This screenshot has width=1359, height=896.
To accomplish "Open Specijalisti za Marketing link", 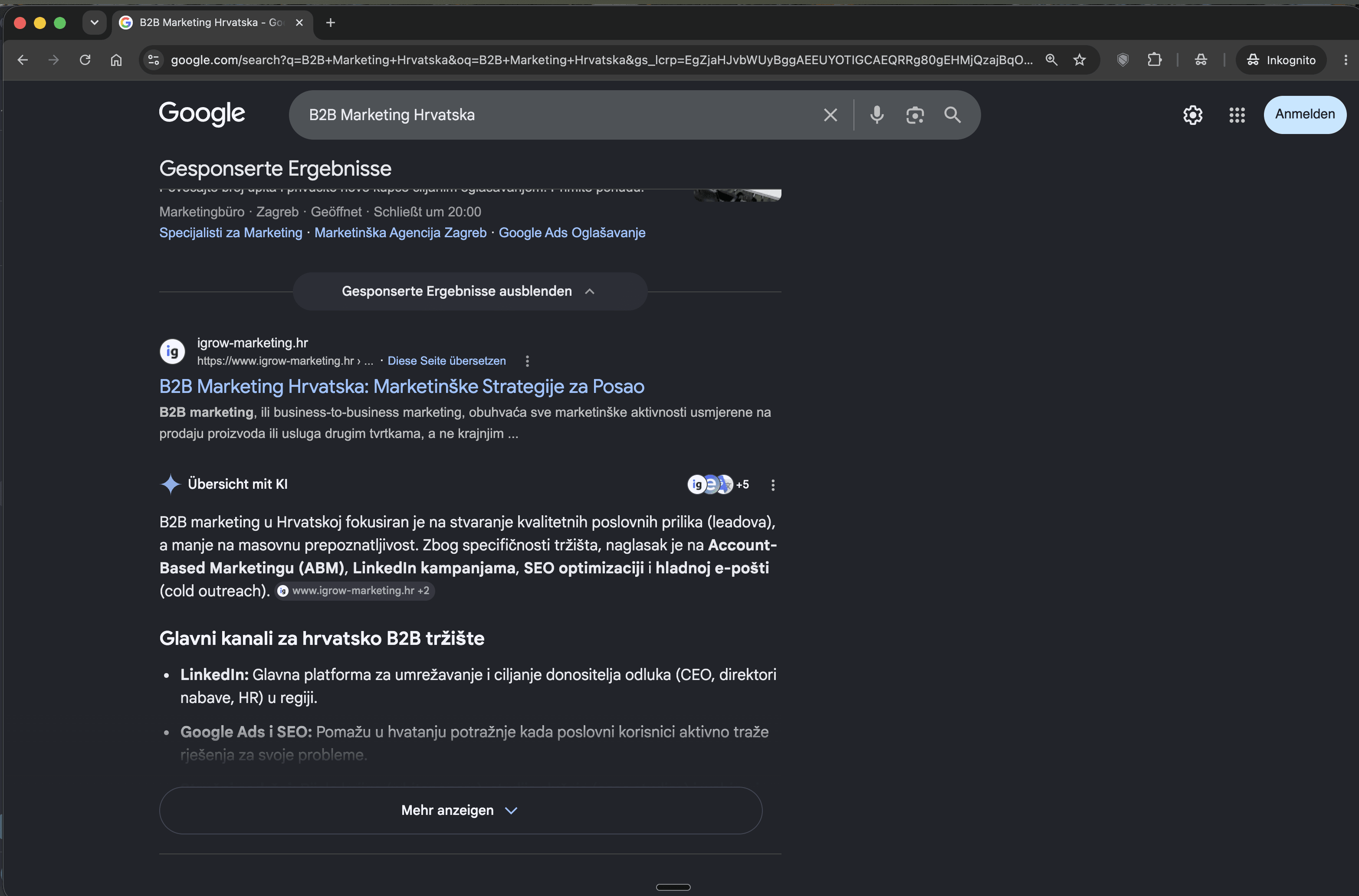I will (230, 232).
